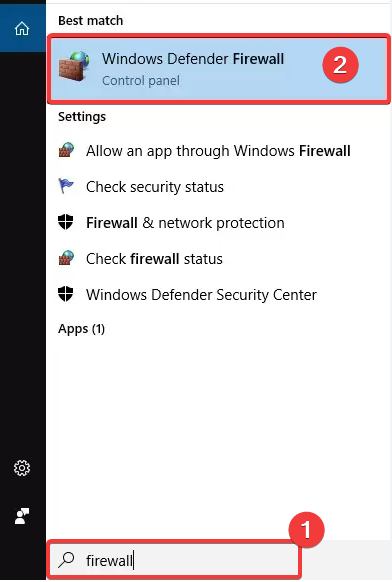Select Allow an app through Windows Firewall

tap(218, 151)
